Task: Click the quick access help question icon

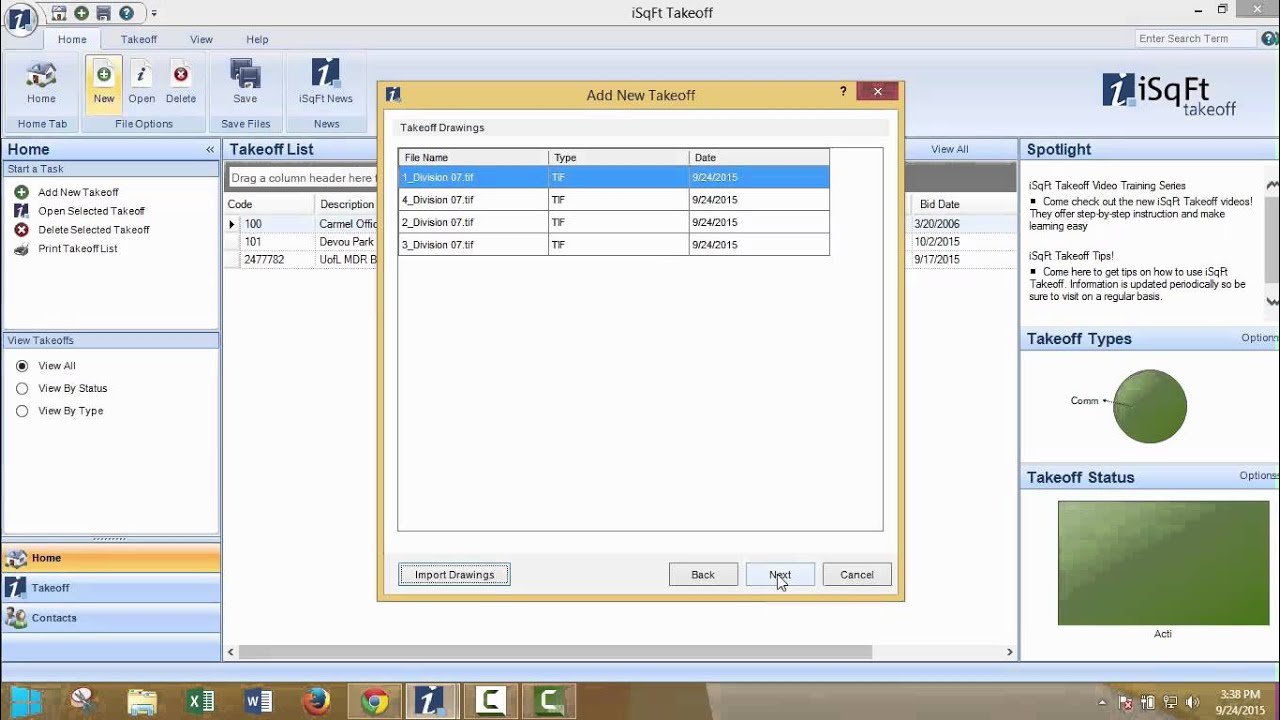Action: [x=126, y=13]
